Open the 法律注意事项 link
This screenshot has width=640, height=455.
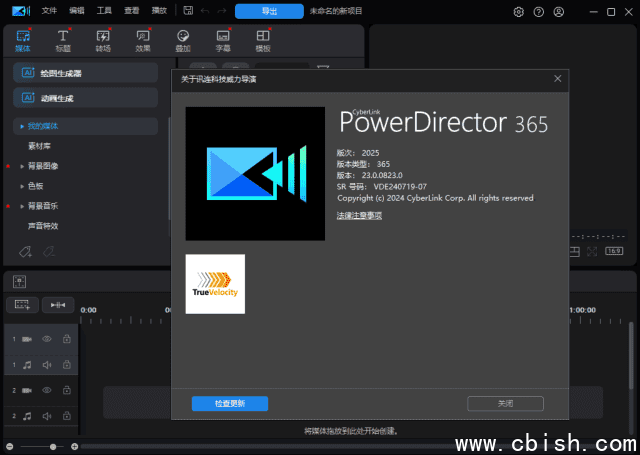(359, 215)
